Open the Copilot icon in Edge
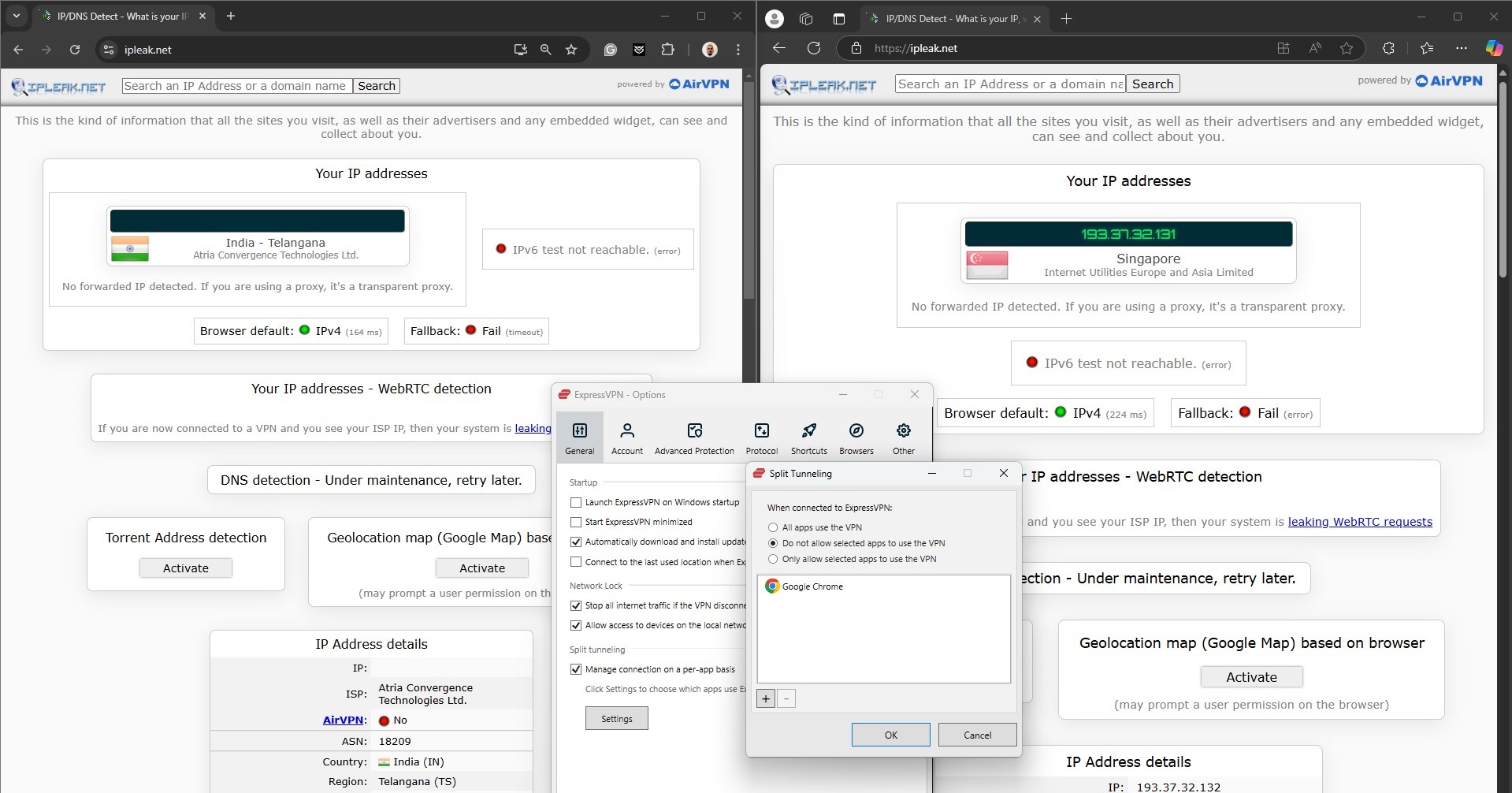The width and height of the screenshot is (1512, 793). 1494,48
